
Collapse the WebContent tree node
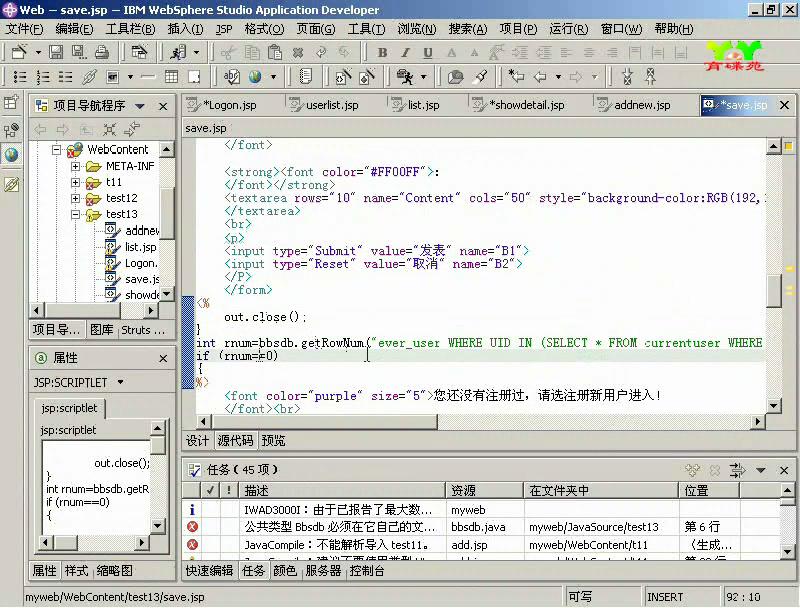point(57,150)
